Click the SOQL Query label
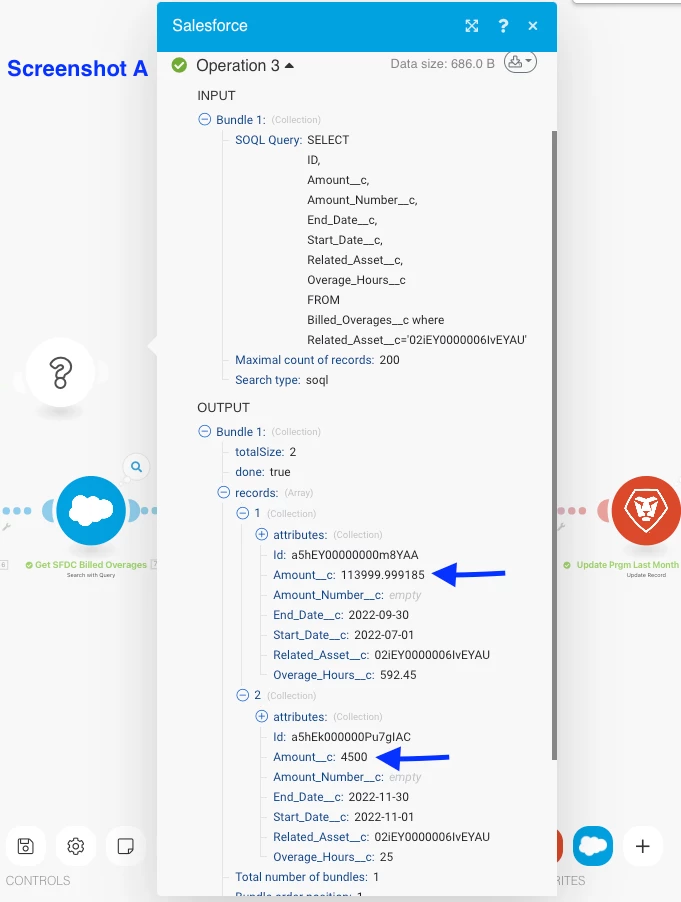 tap(268, 140)
